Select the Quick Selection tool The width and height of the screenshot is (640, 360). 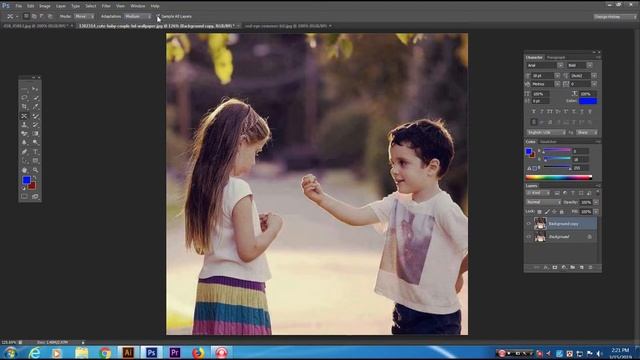click(x=36, y=98)
